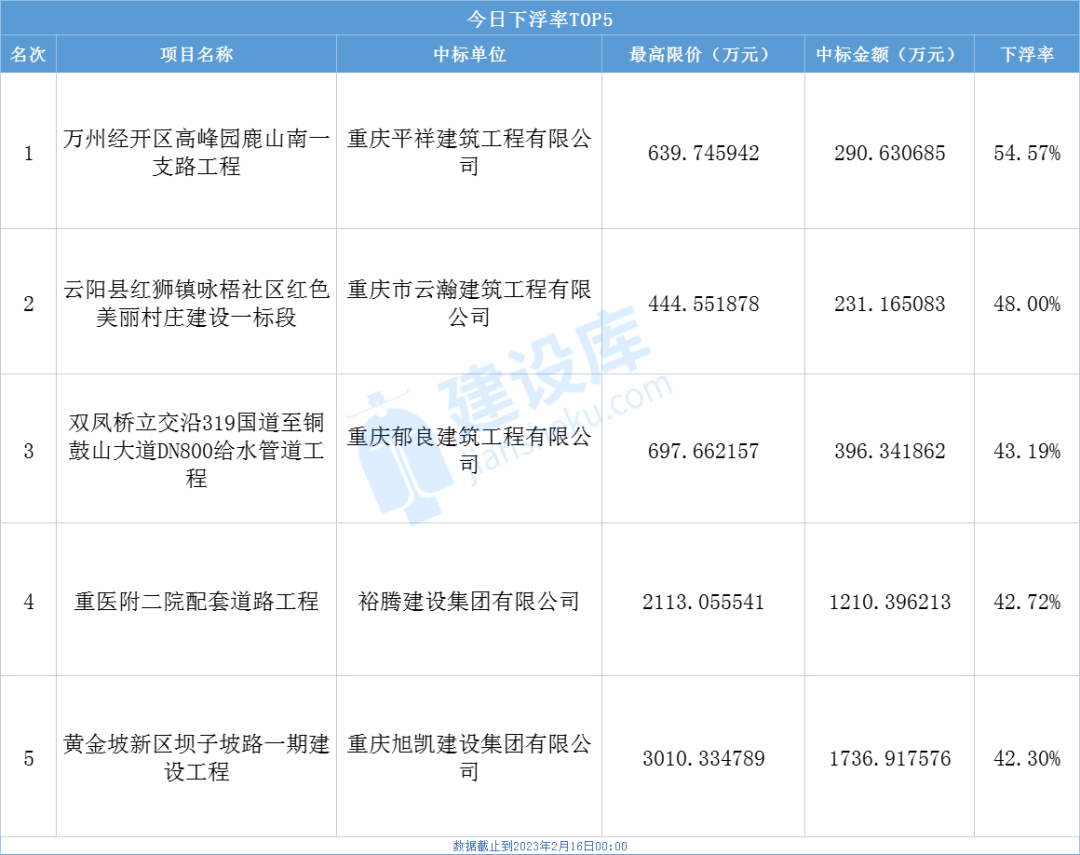The image size is (1080, 855).
Task: Click the 下浮率 column header
Action: pyautogui.click(x=1026, y=55)
